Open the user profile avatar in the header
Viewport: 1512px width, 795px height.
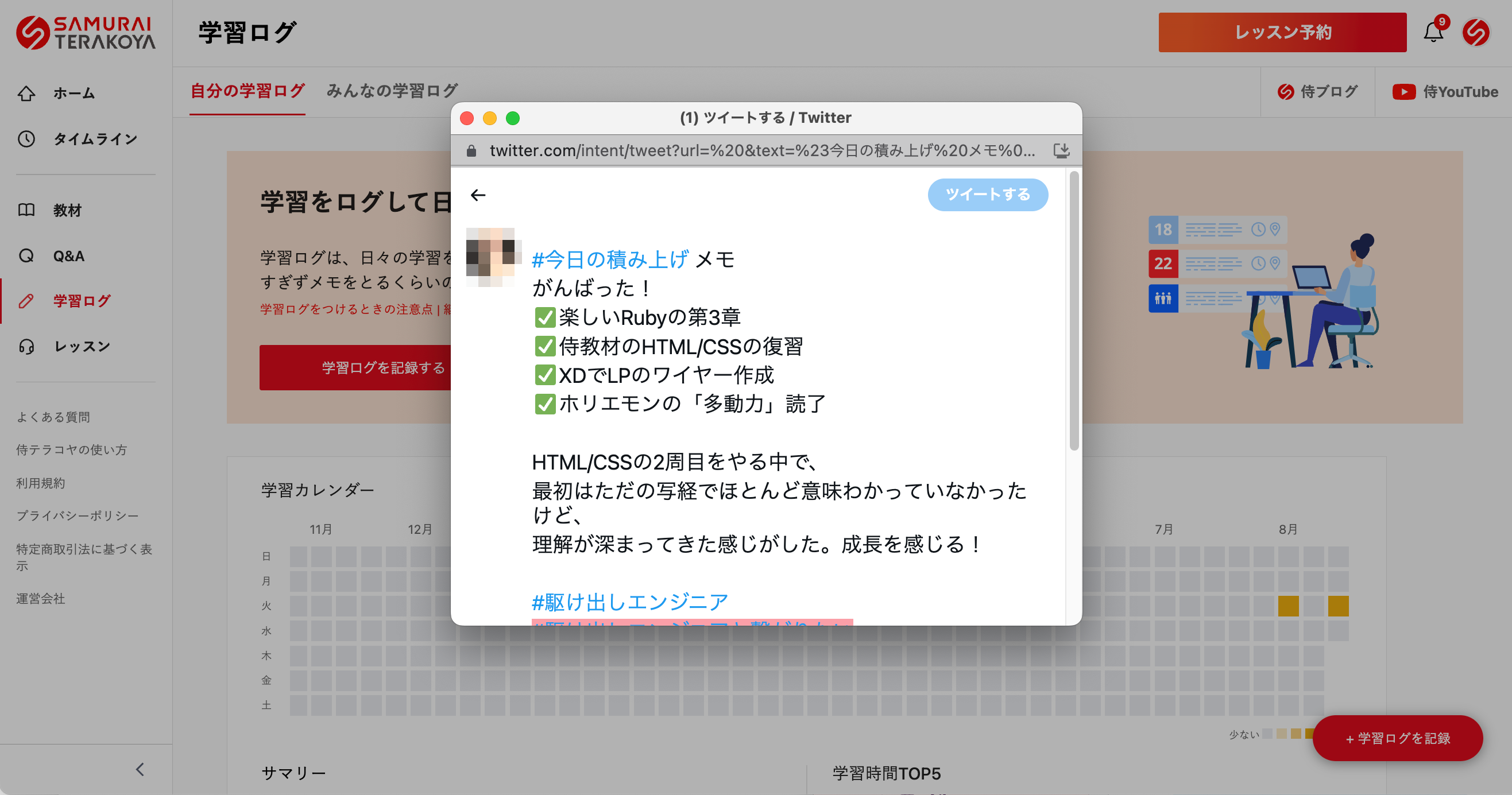click(x=1476, y=33)
